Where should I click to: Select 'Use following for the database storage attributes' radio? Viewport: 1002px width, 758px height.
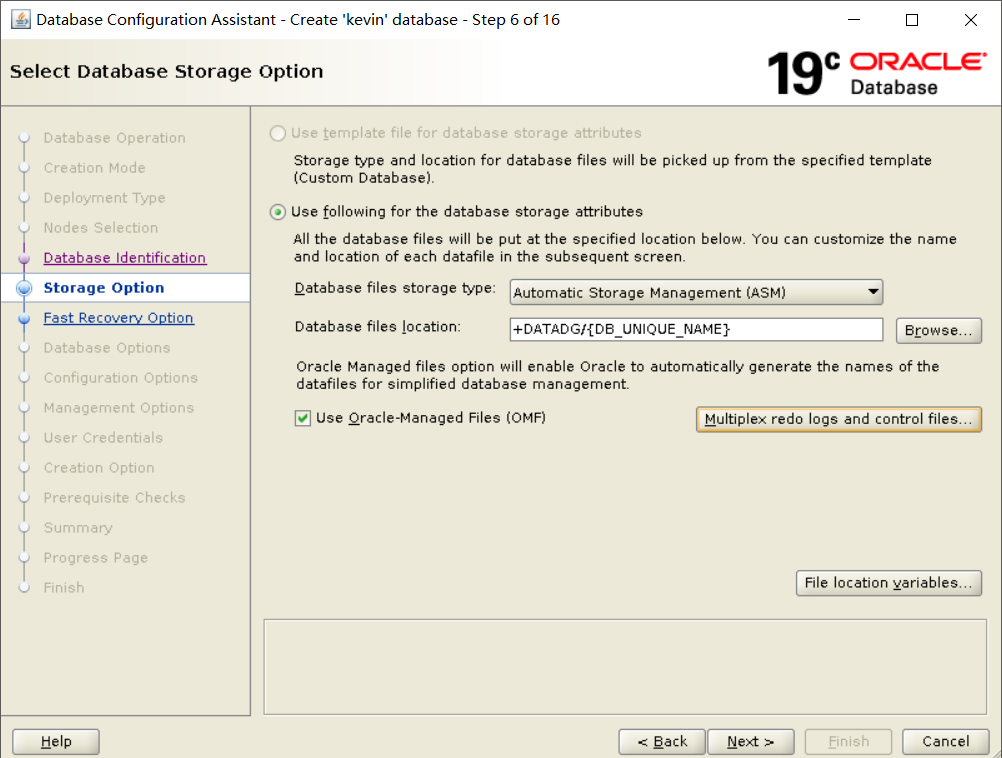pos(277,212)
